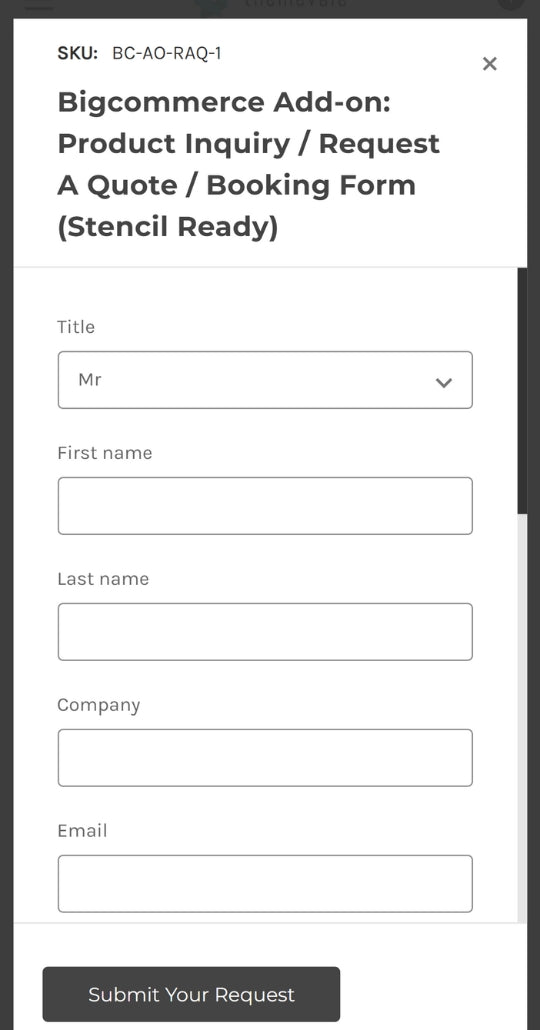
Task: Click the Bigcommerce Add-on heading text
Action: pos(249,164)
